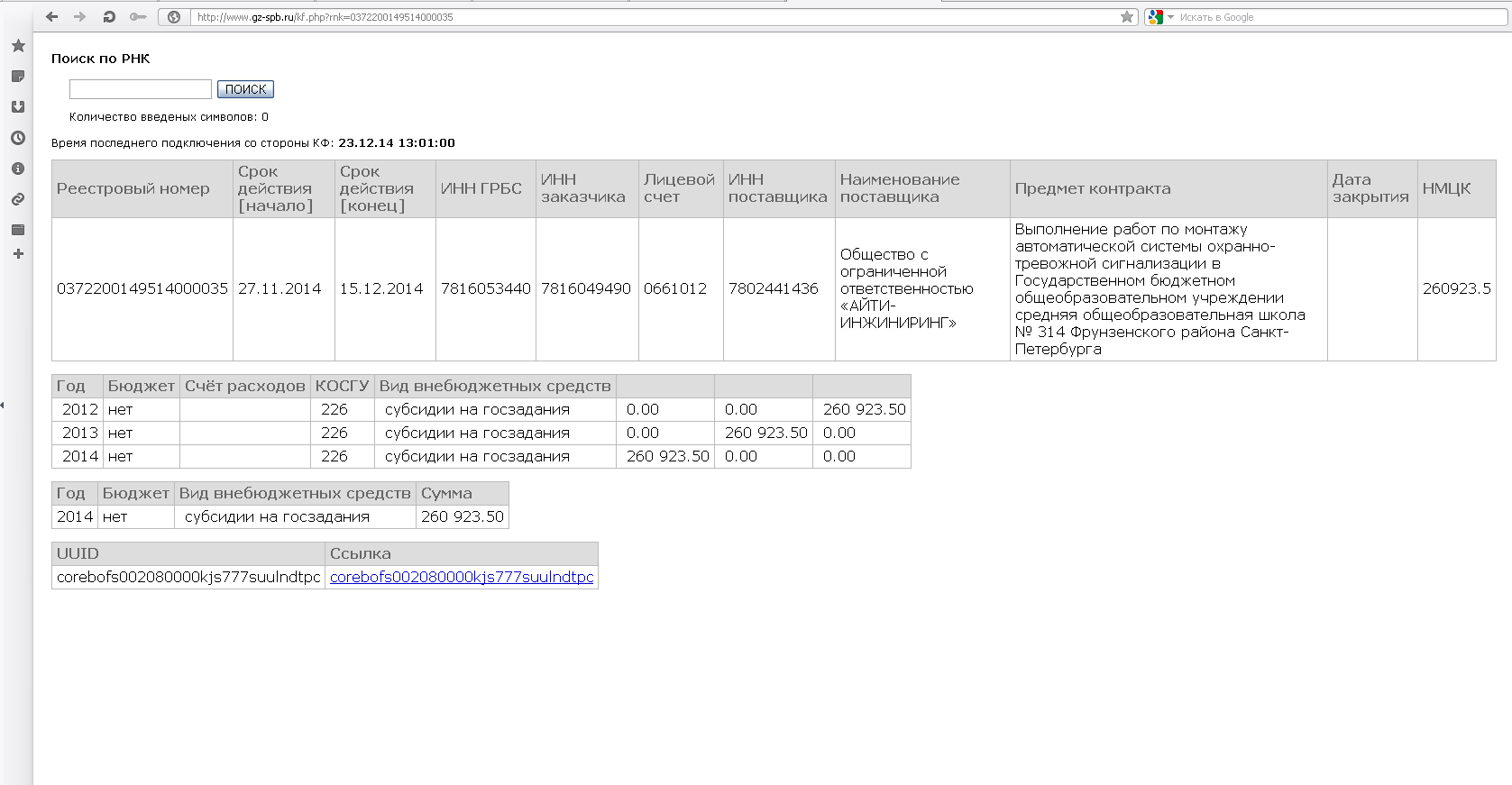Click the 'Ссылка' column header
Viewport: 1512px width, 785px height.
click(462, 553)
